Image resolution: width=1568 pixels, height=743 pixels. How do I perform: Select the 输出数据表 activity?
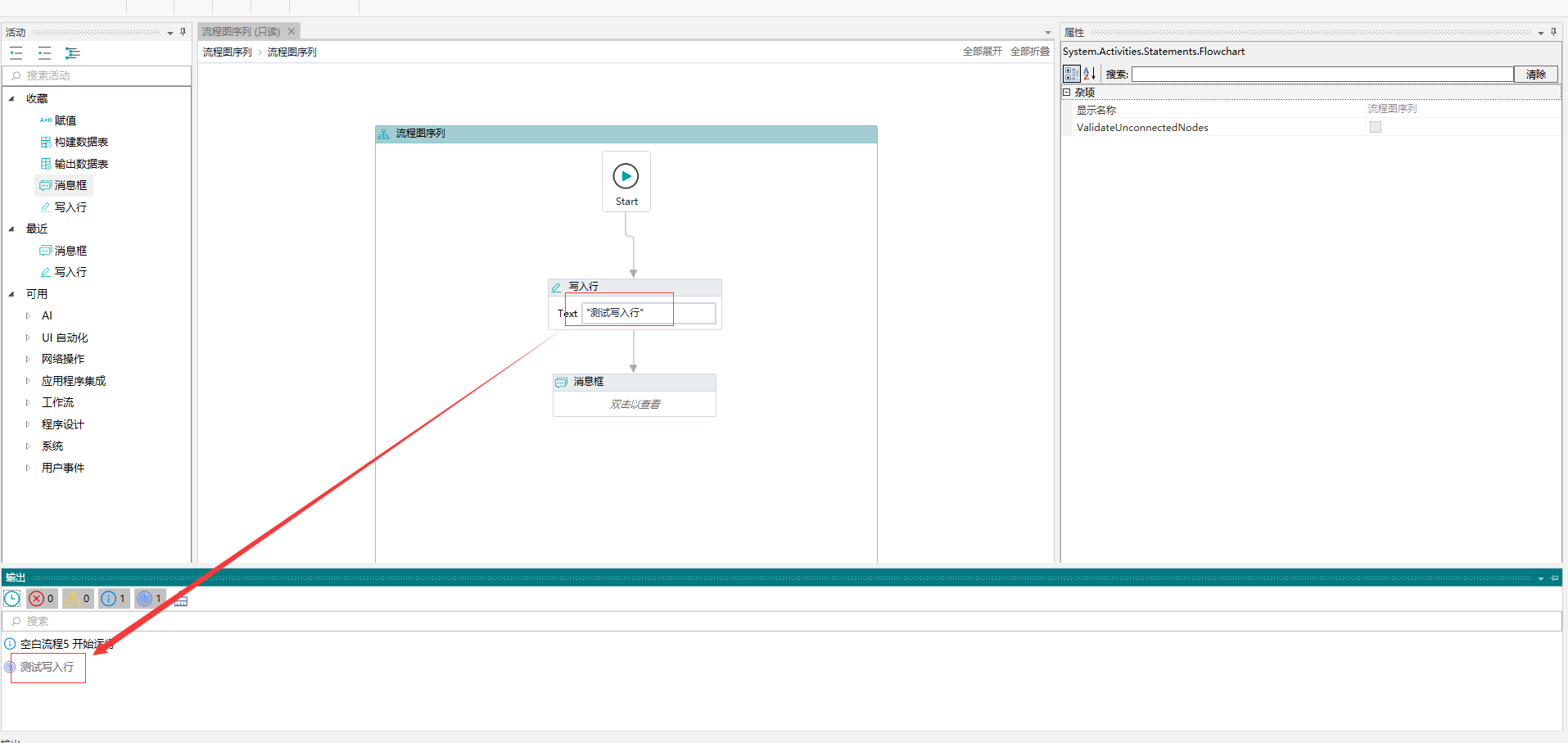point(75,164)
